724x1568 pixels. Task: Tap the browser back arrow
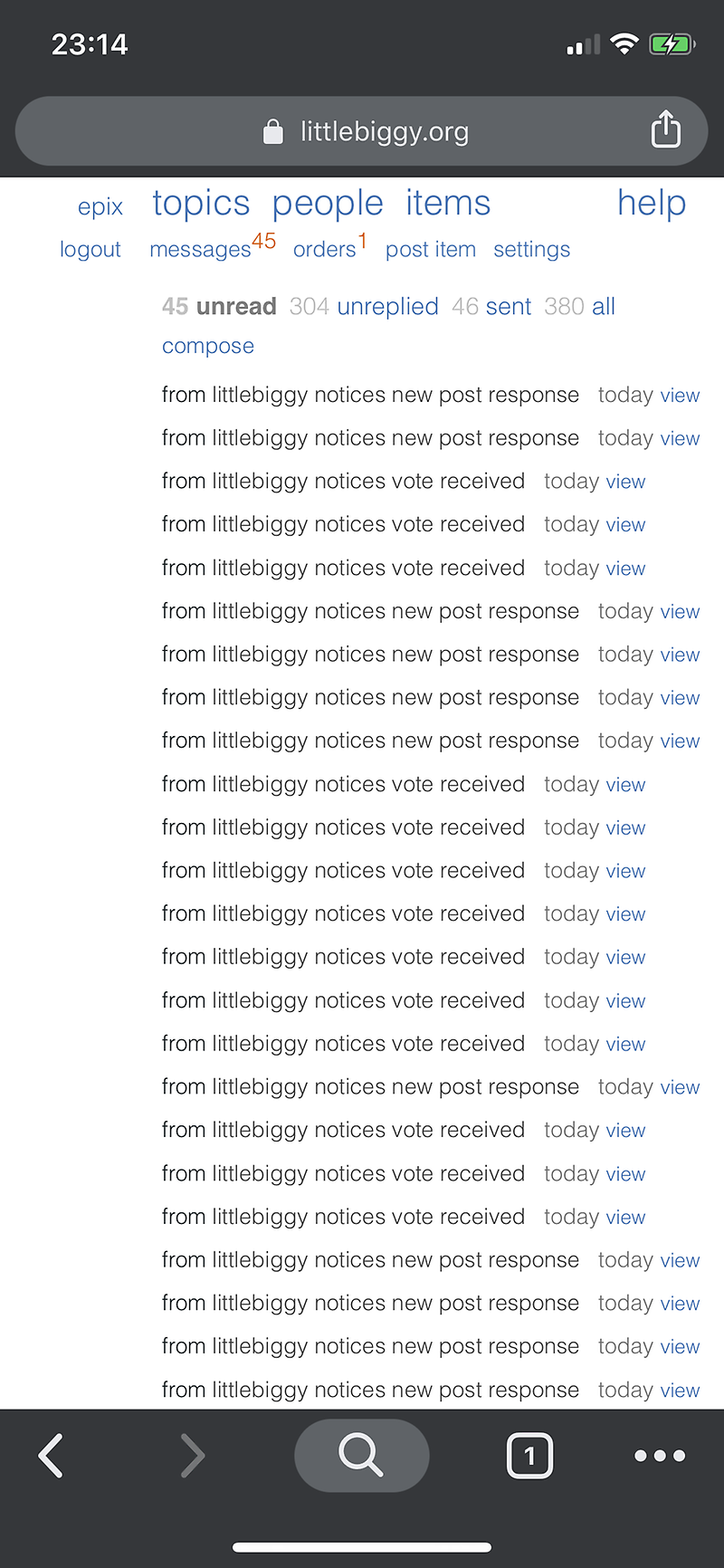click(52, 1456)
